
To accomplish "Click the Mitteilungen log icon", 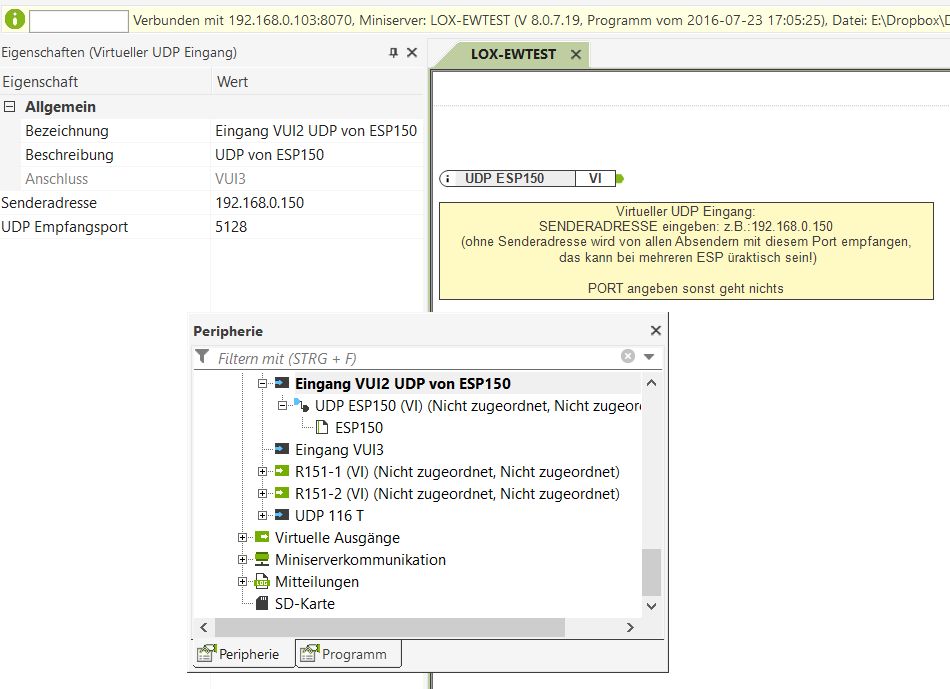I will pos(262,581).
